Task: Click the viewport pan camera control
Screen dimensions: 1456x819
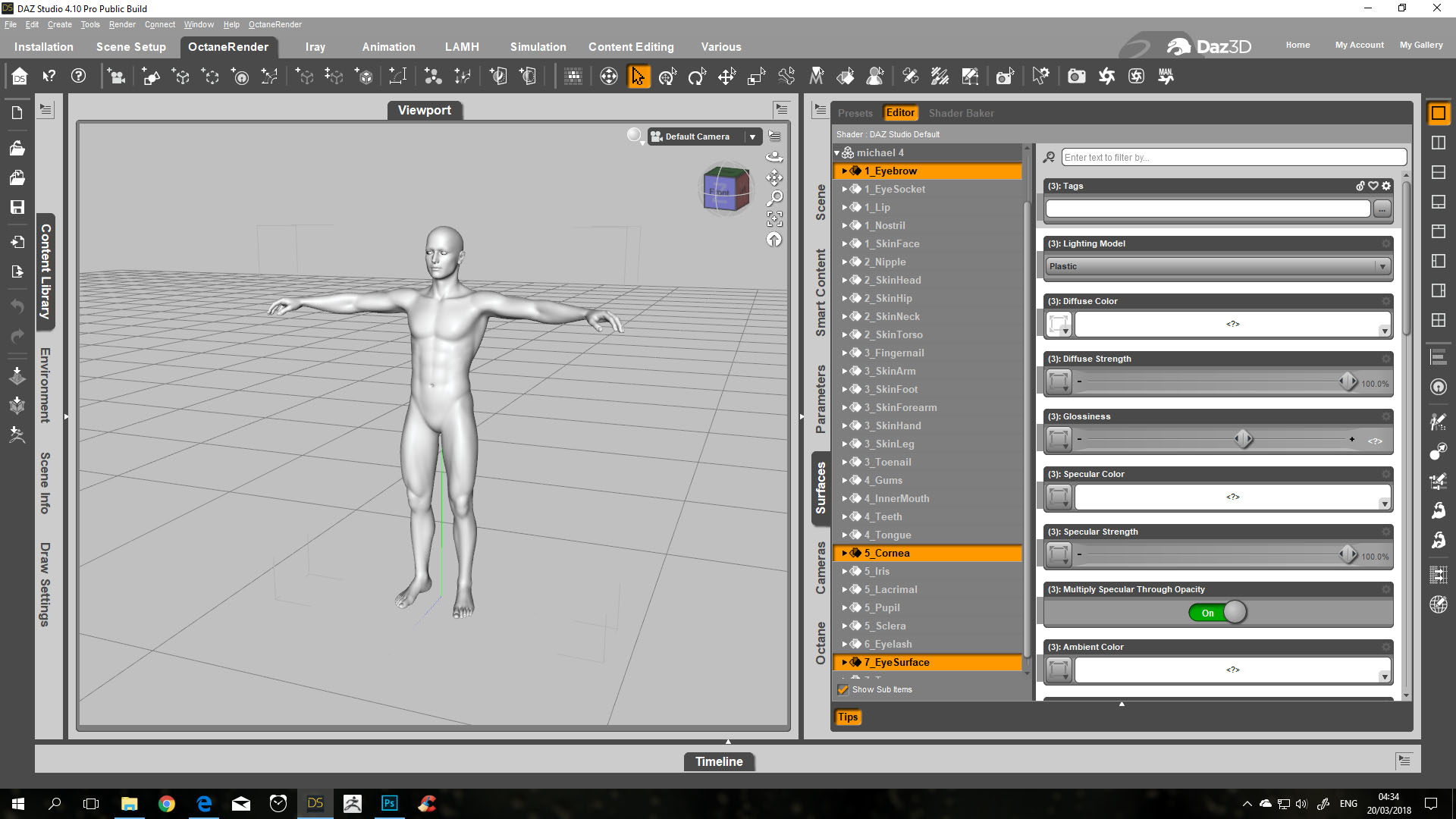Action: pos(774,177)
